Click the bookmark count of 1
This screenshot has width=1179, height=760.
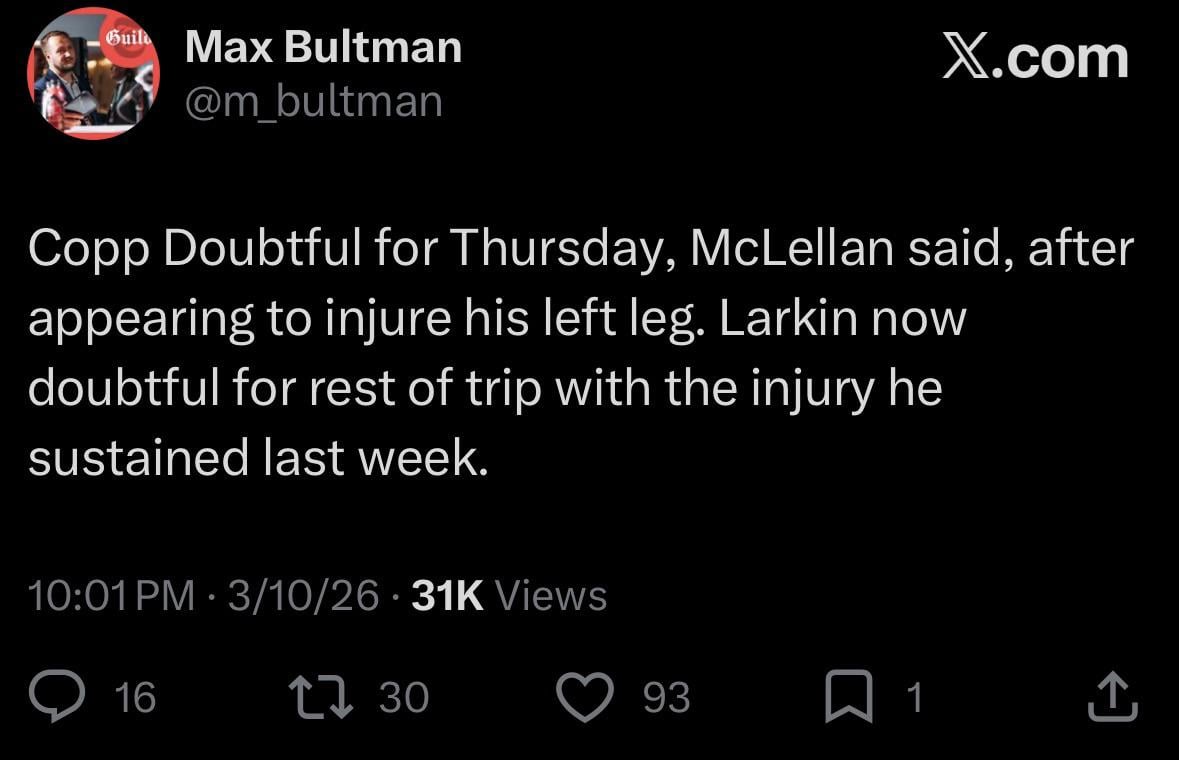[x=913, y=697]
